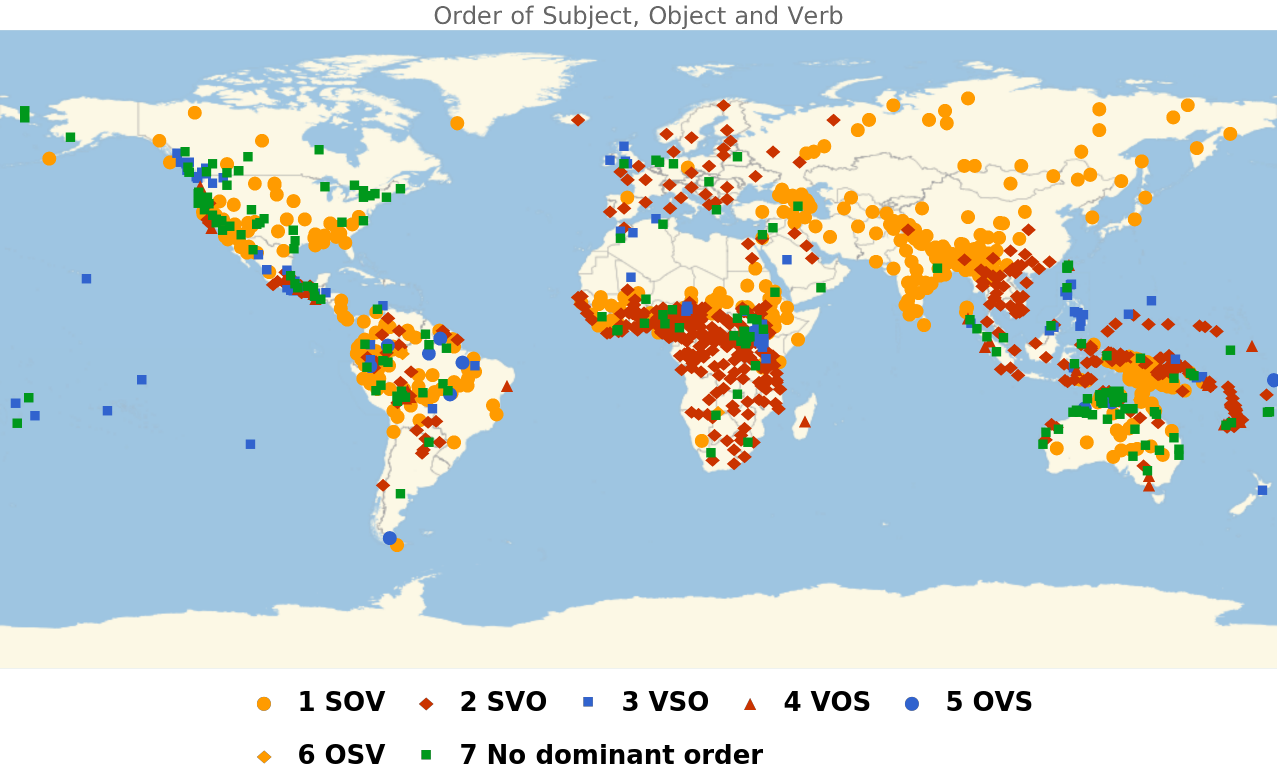This screenshot has height=782, width=1278.
Task: Click the green square on the Horn of Africa
Action: 820,288
